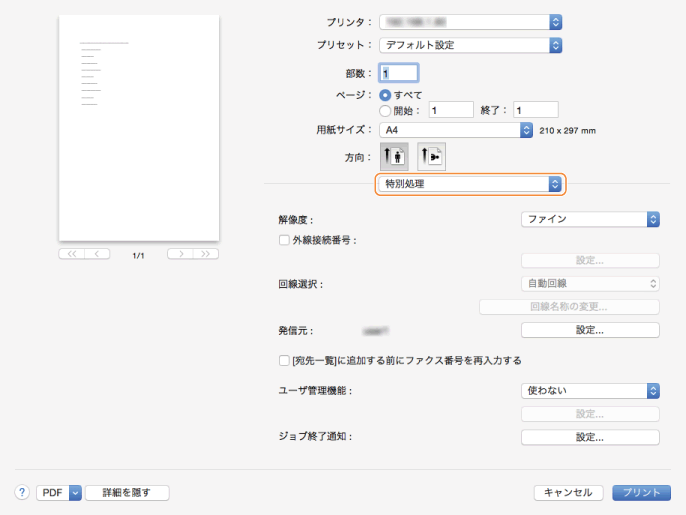Enable the 外線接続番号 checkbox

[284, 240]
